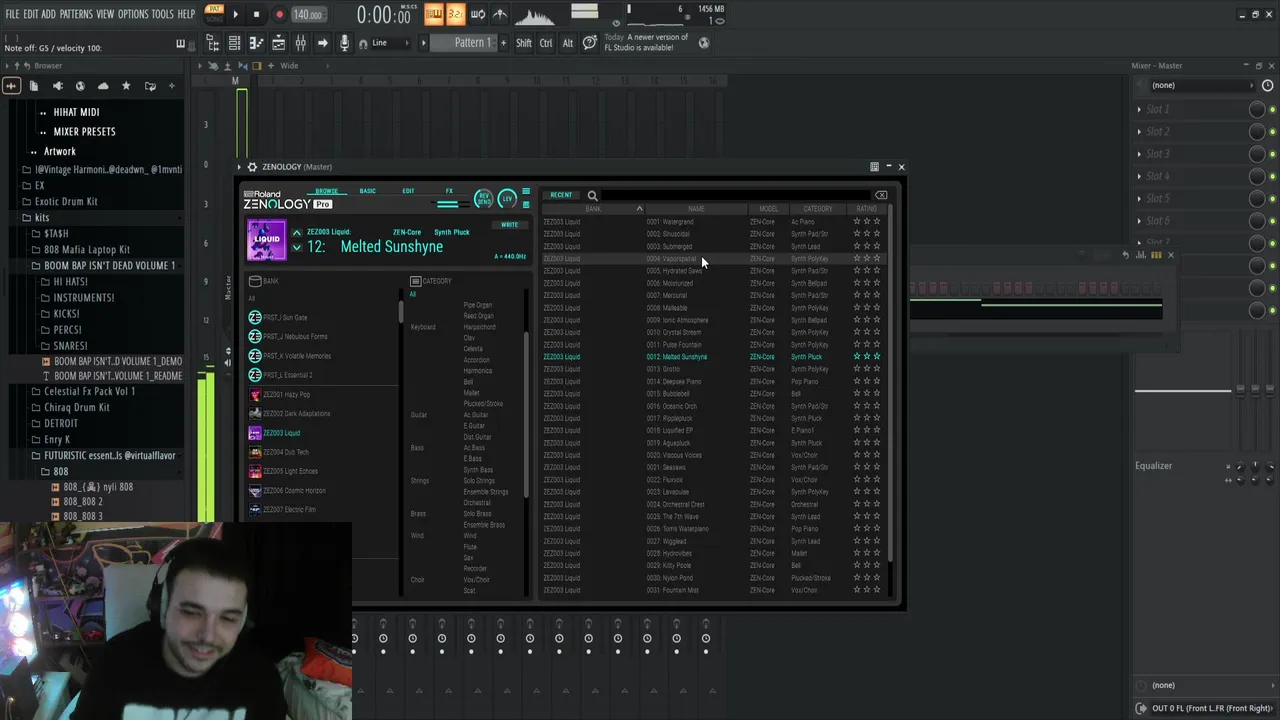1280x720 pixels.
Task: Select previous tone with up arrow
Action: 297,233
